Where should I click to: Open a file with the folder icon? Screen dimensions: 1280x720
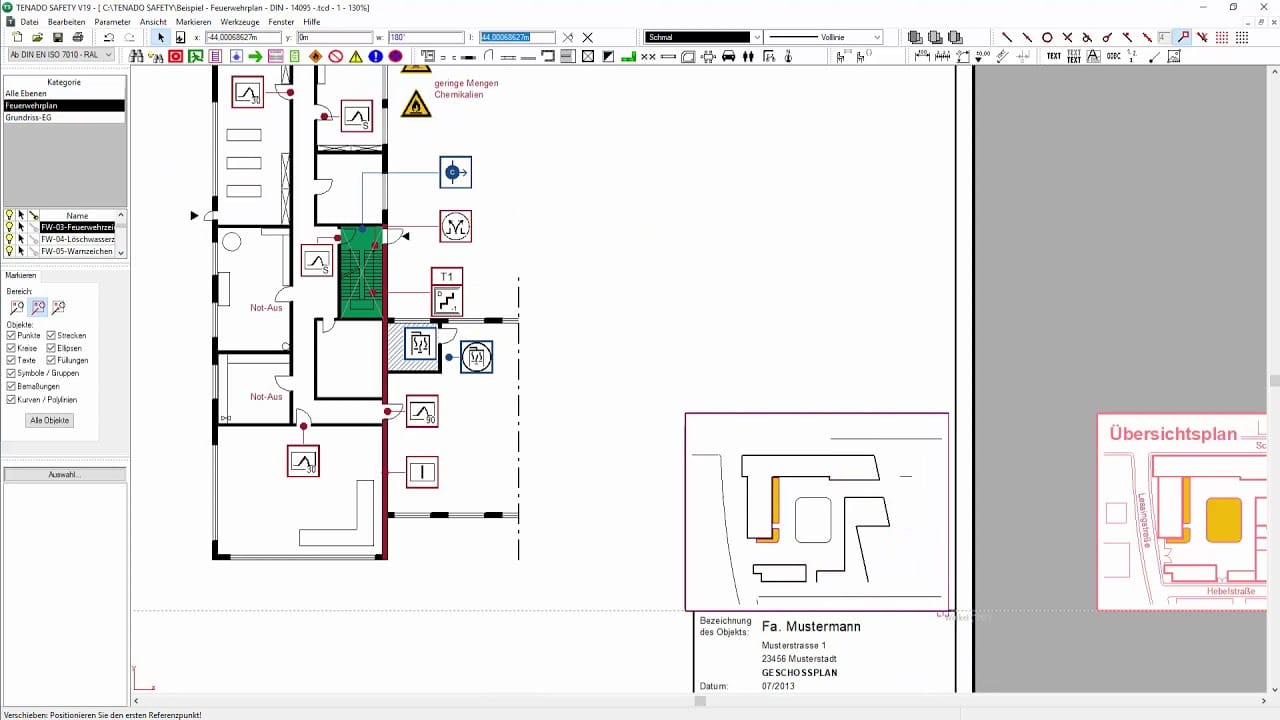pyautogui.click(x=37, y=37)
